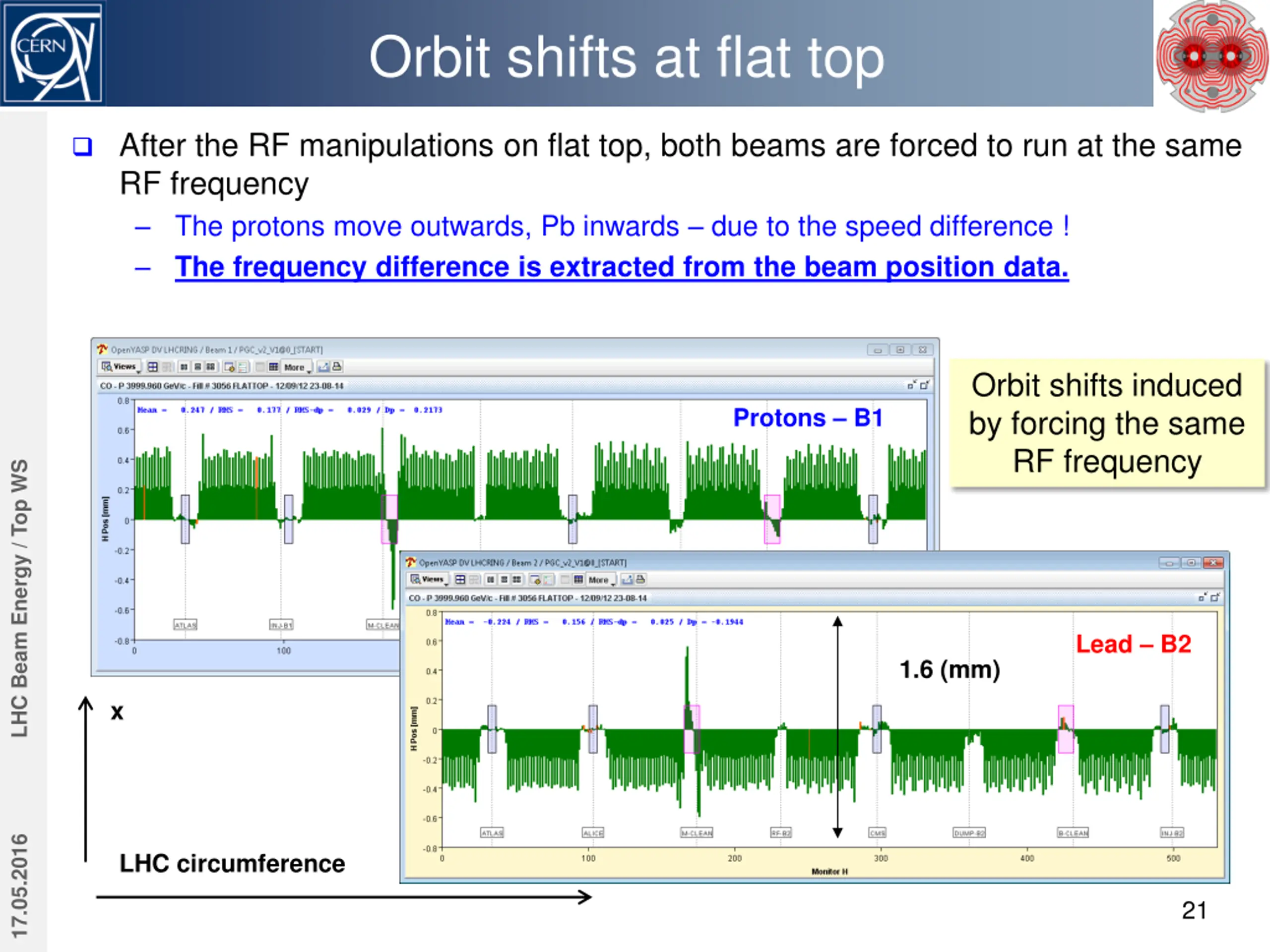
Task: Click the calendar settings icon in Beam 1 toolbar
Action: [229, 367]
